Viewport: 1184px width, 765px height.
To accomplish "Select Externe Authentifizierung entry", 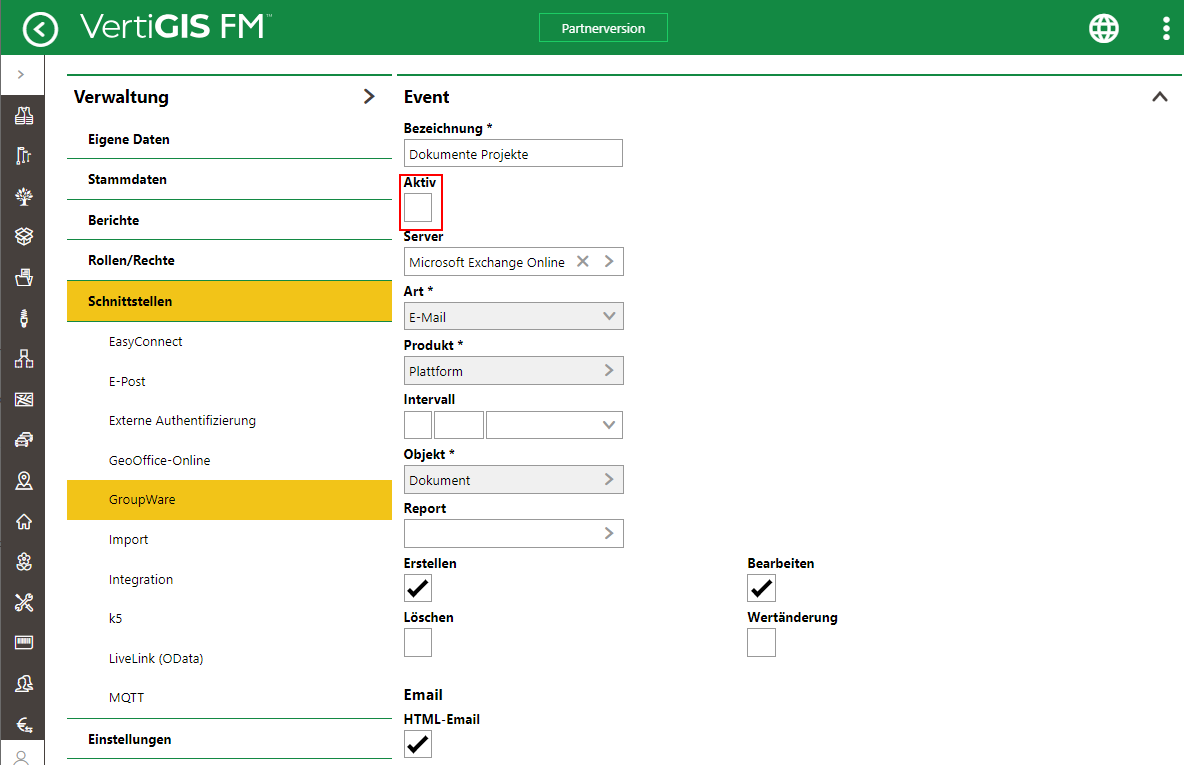I will click(x=182, y=421).
